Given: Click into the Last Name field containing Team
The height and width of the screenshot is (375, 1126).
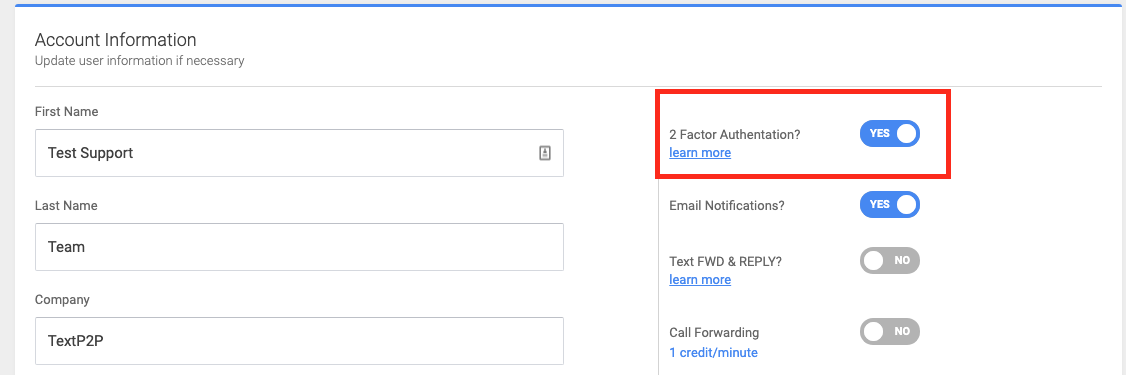Looking at the screenshot, I should tap(299, 247).
